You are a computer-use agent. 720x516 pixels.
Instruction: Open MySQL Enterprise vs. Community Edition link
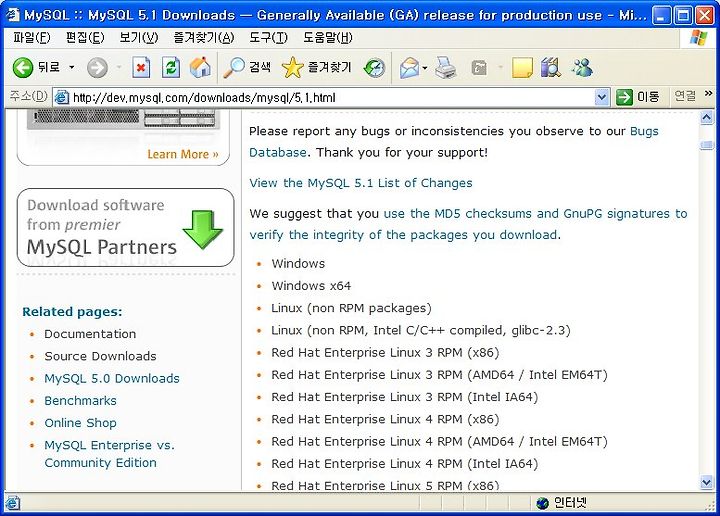109,454
